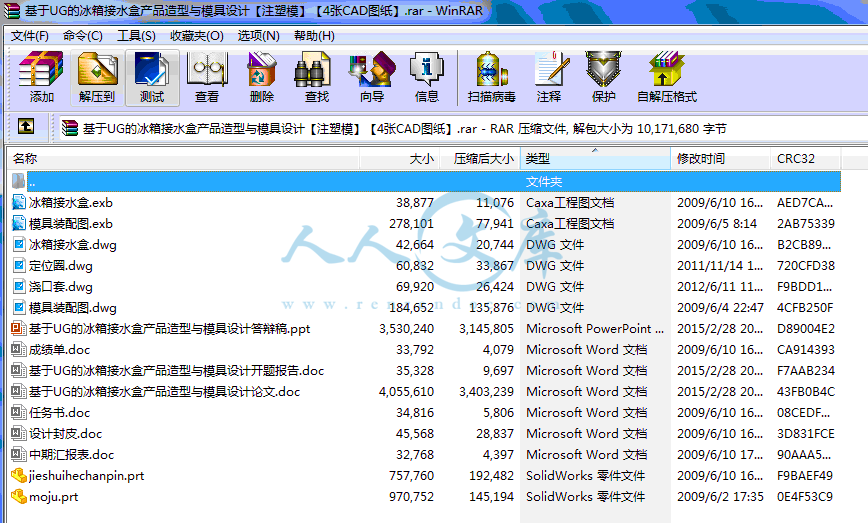Open the 命令(C) menu
This screenshot has width=868, height=523.
[x=82, y=36]
